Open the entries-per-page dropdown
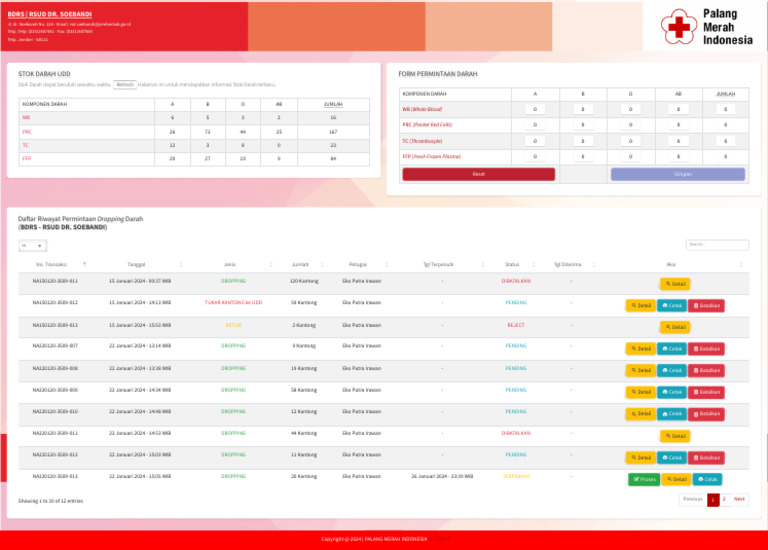The image size is (768, 550). pos(32,245)
